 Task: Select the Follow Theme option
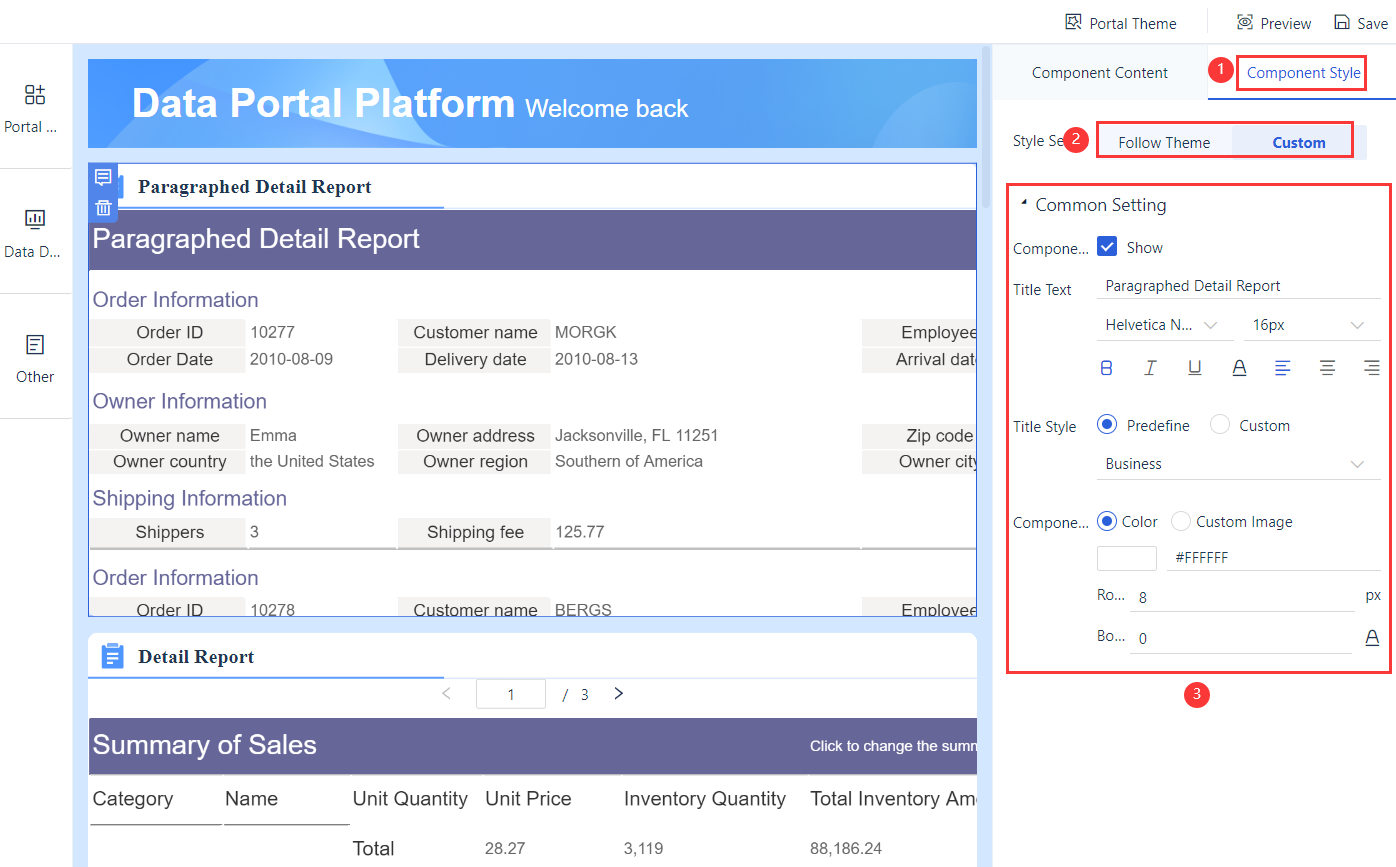[1163, 142]
